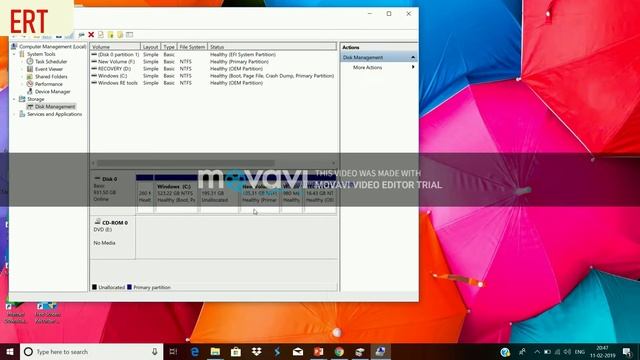This screenshot has width=640, height=360.
Task: Open PowerPoint from the taskbar
Action: [x=318, y=352]
